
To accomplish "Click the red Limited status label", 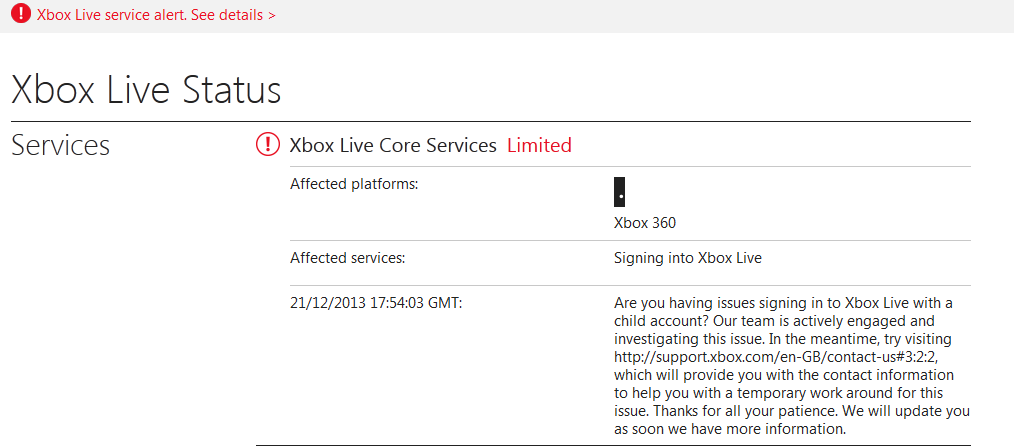I will point(539,145).
